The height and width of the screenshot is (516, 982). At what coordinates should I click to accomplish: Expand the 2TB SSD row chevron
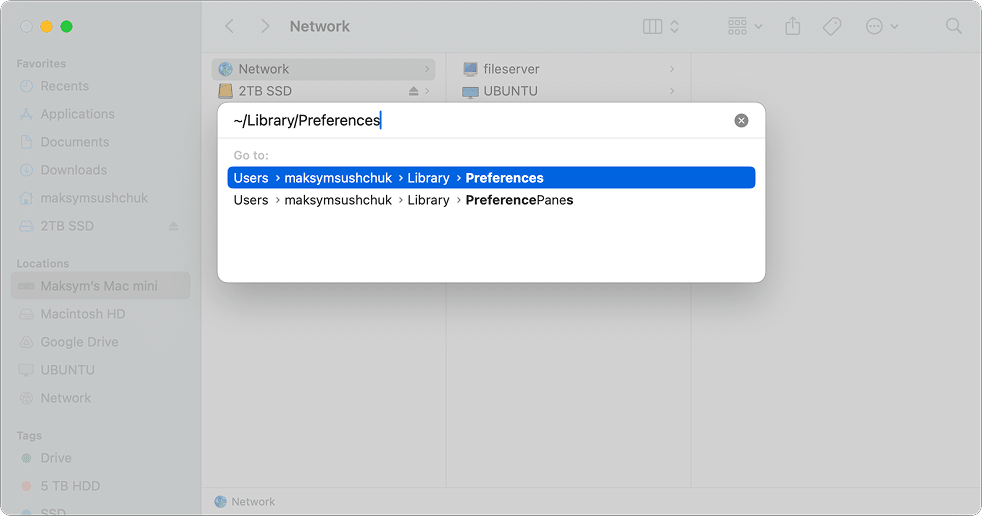(x=427, y=91)
